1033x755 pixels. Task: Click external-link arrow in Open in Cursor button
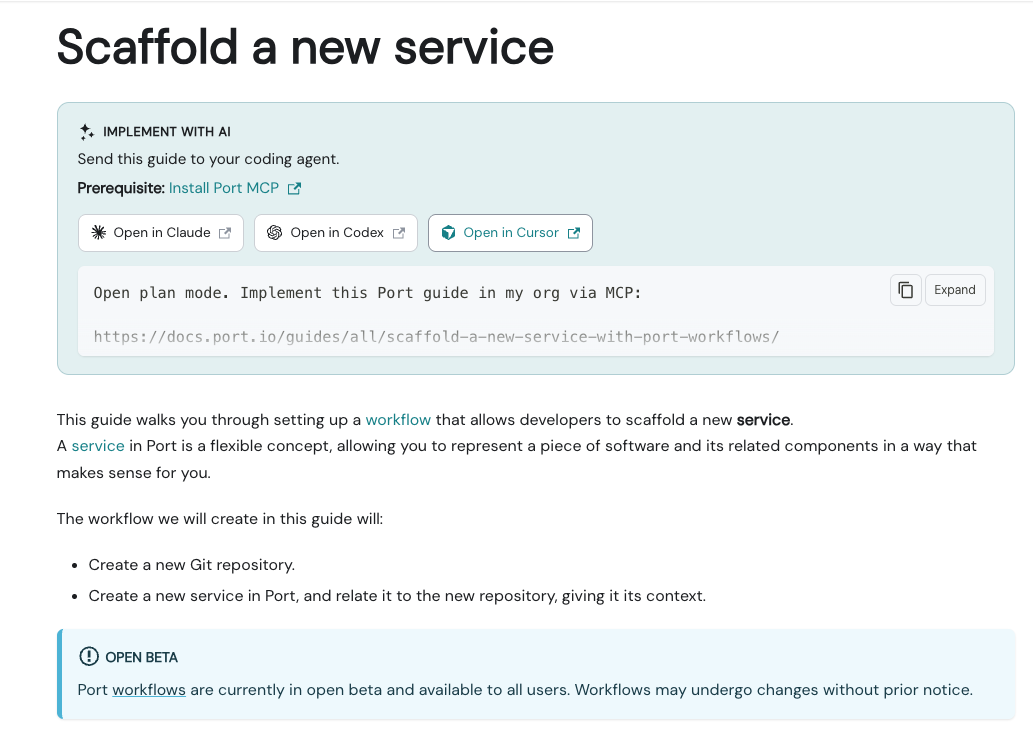click(574, 233)
